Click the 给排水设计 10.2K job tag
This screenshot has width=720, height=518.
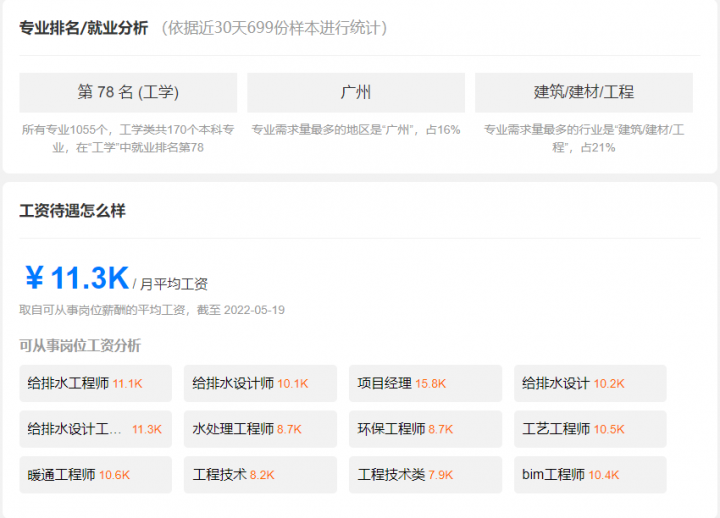coord(590,383)
